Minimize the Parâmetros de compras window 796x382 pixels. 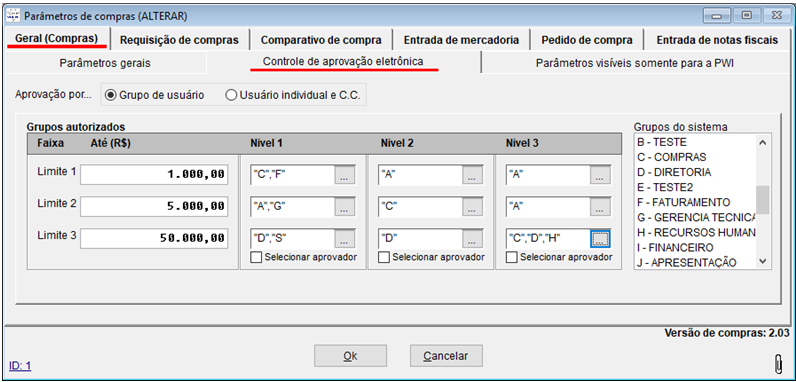(717, 15)
